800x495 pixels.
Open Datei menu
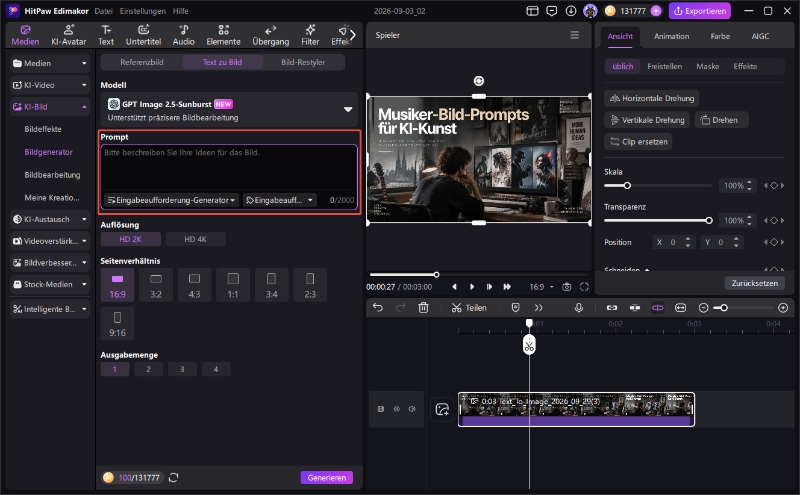coord(103,11)
